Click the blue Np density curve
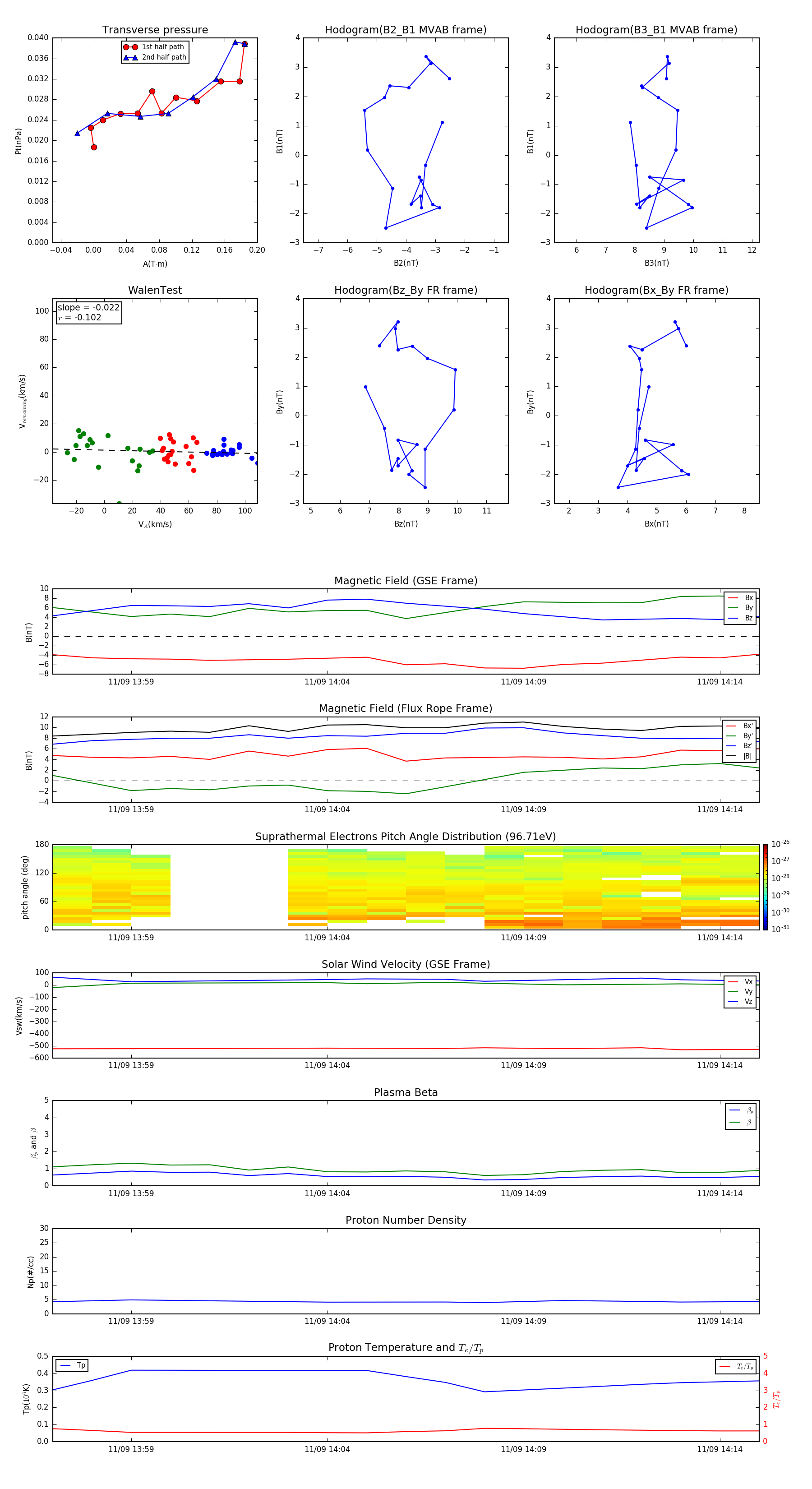The width and height of the screenshot is (812, 1489). 406,1302
